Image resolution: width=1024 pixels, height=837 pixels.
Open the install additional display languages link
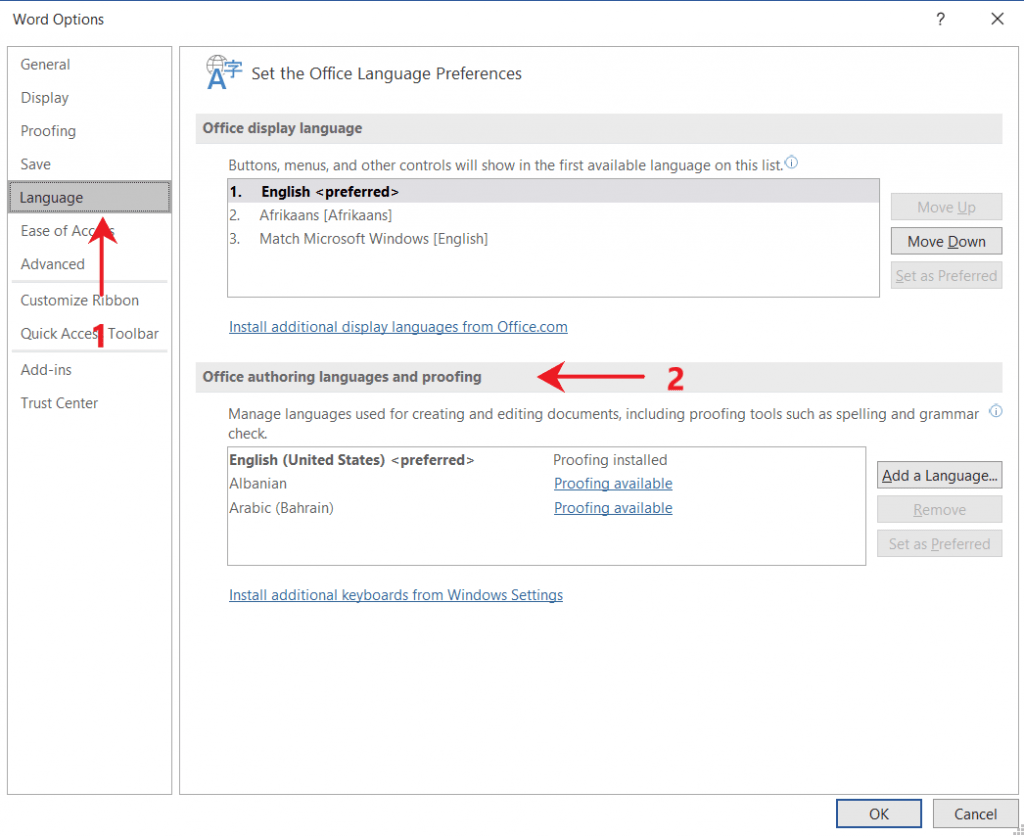[398, 327]
